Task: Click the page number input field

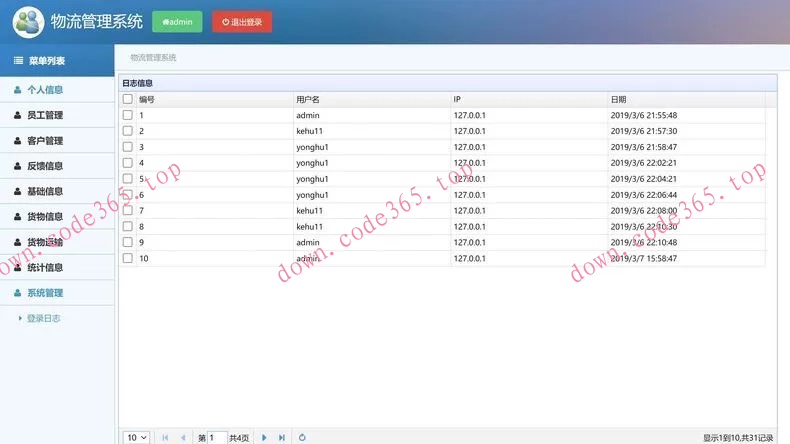Action: tap(217, 437)
